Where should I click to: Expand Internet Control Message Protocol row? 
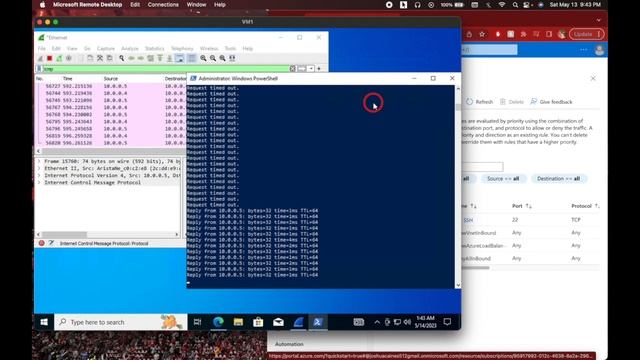[39, 182]
